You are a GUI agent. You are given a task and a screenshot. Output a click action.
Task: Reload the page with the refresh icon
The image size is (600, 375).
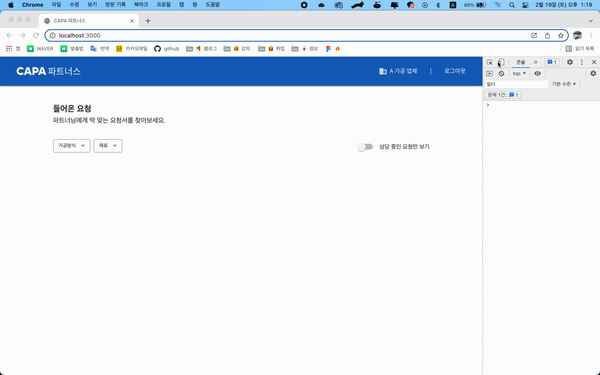click(36, 35)
